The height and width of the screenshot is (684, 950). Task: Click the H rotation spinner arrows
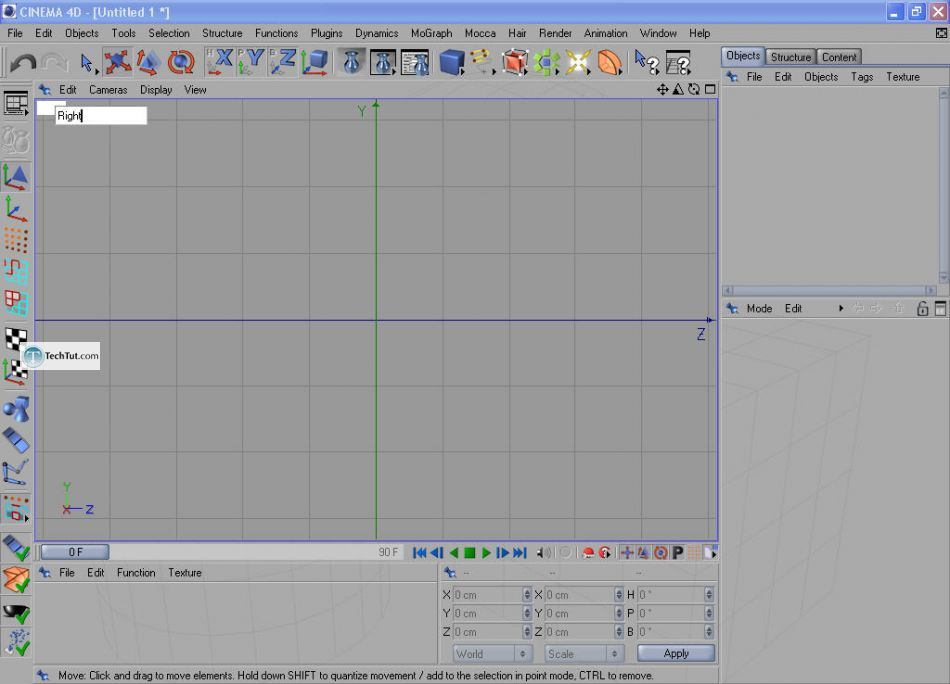coord(709,595)
